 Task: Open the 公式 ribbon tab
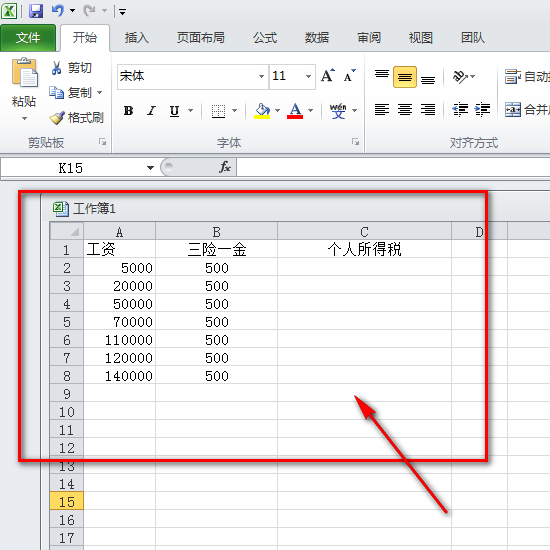[x=265, y=38]
